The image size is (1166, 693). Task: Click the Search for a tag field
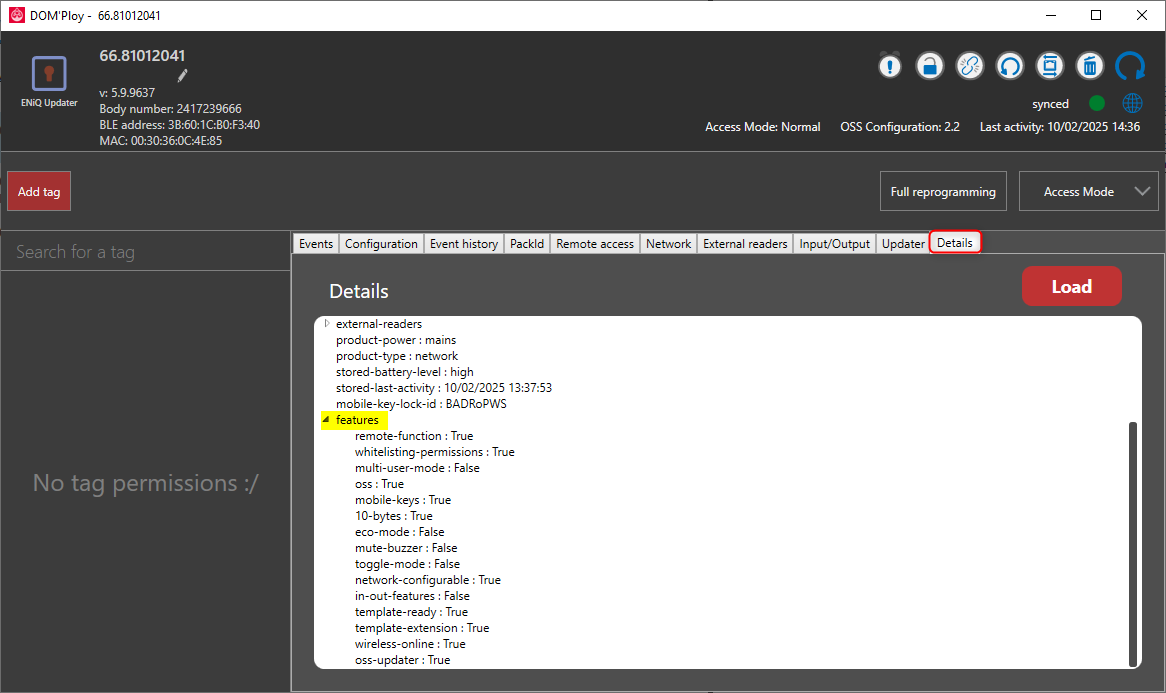click(x=146, y=252)
